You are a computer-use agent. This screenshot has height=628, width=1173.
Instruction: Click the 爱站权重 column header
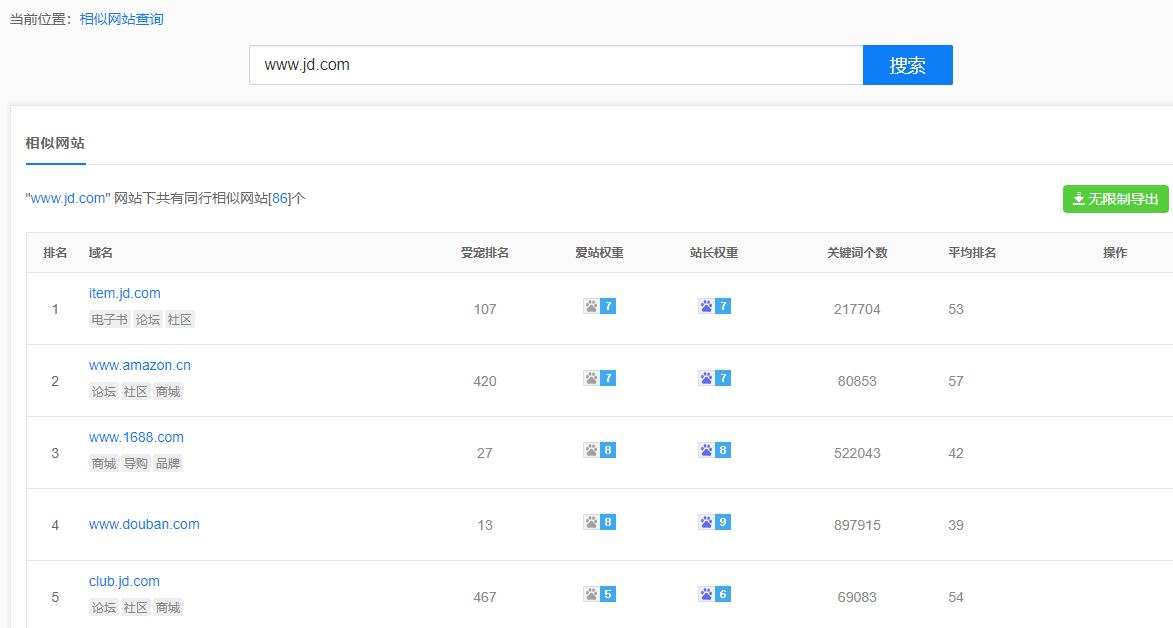coord(599,253)
